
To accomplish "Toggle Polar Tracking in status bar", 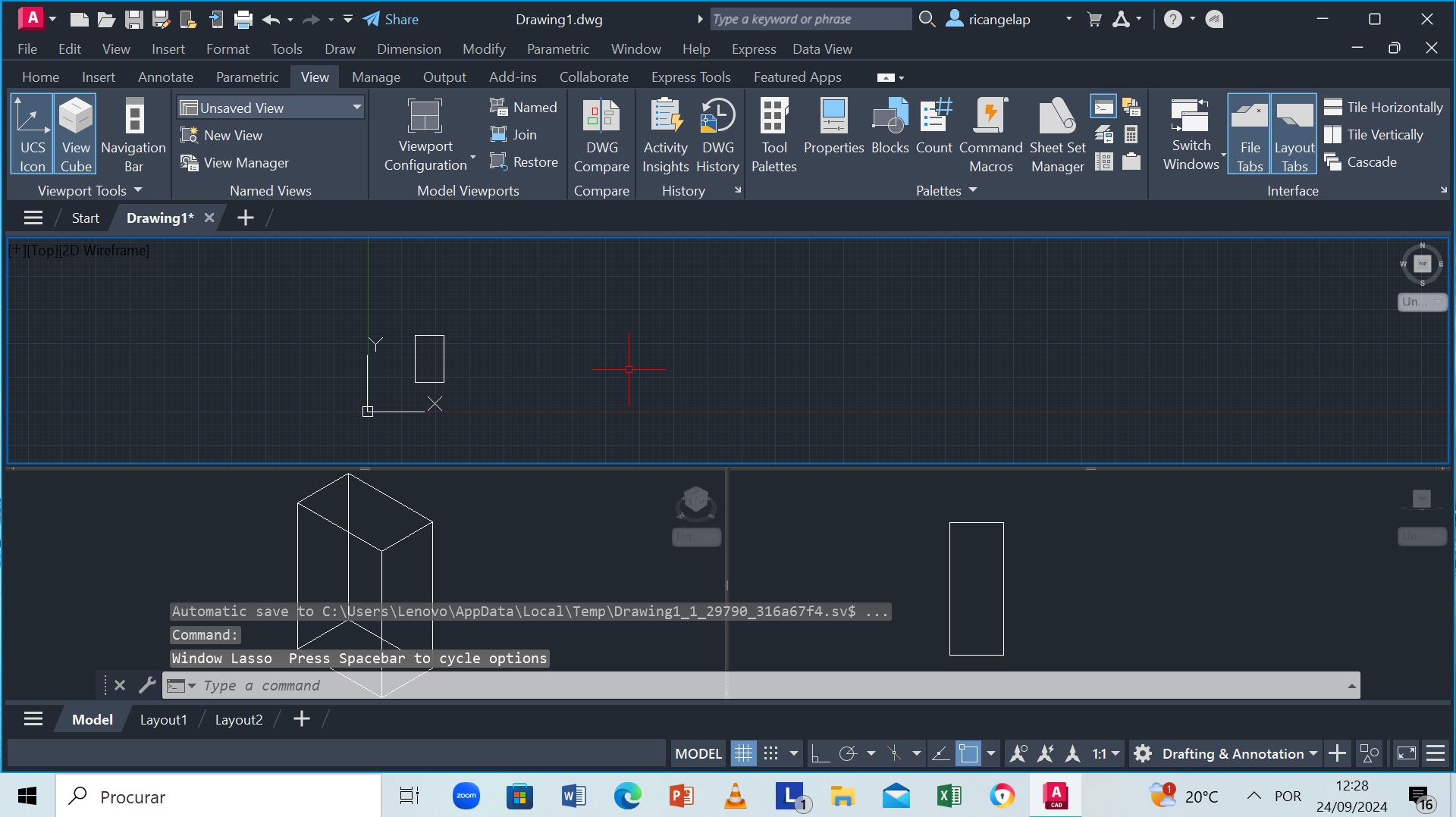I will tap(848, 753).
